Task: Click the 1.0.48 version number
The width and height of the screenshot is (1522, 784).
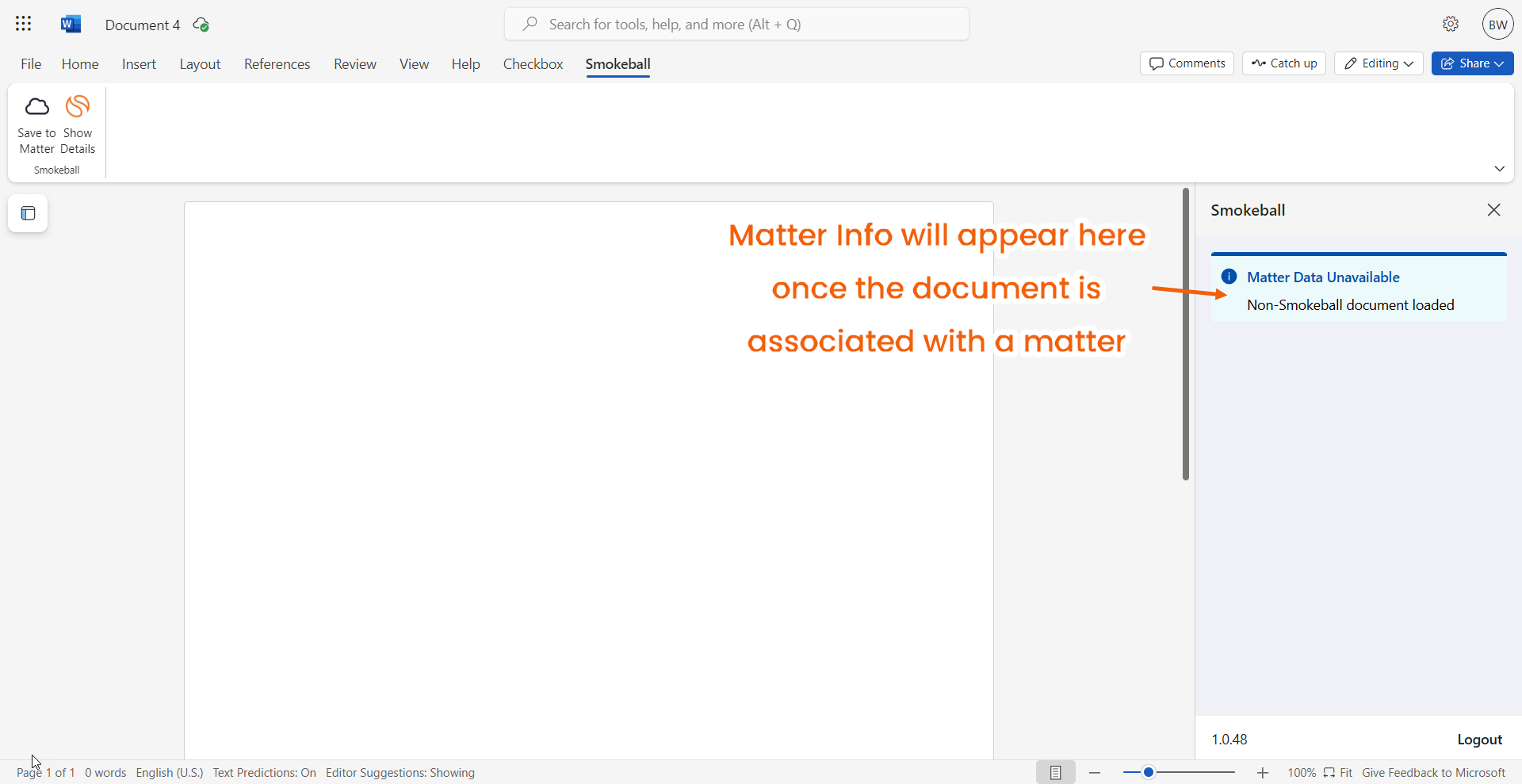Action: [x=1229, y=740]
